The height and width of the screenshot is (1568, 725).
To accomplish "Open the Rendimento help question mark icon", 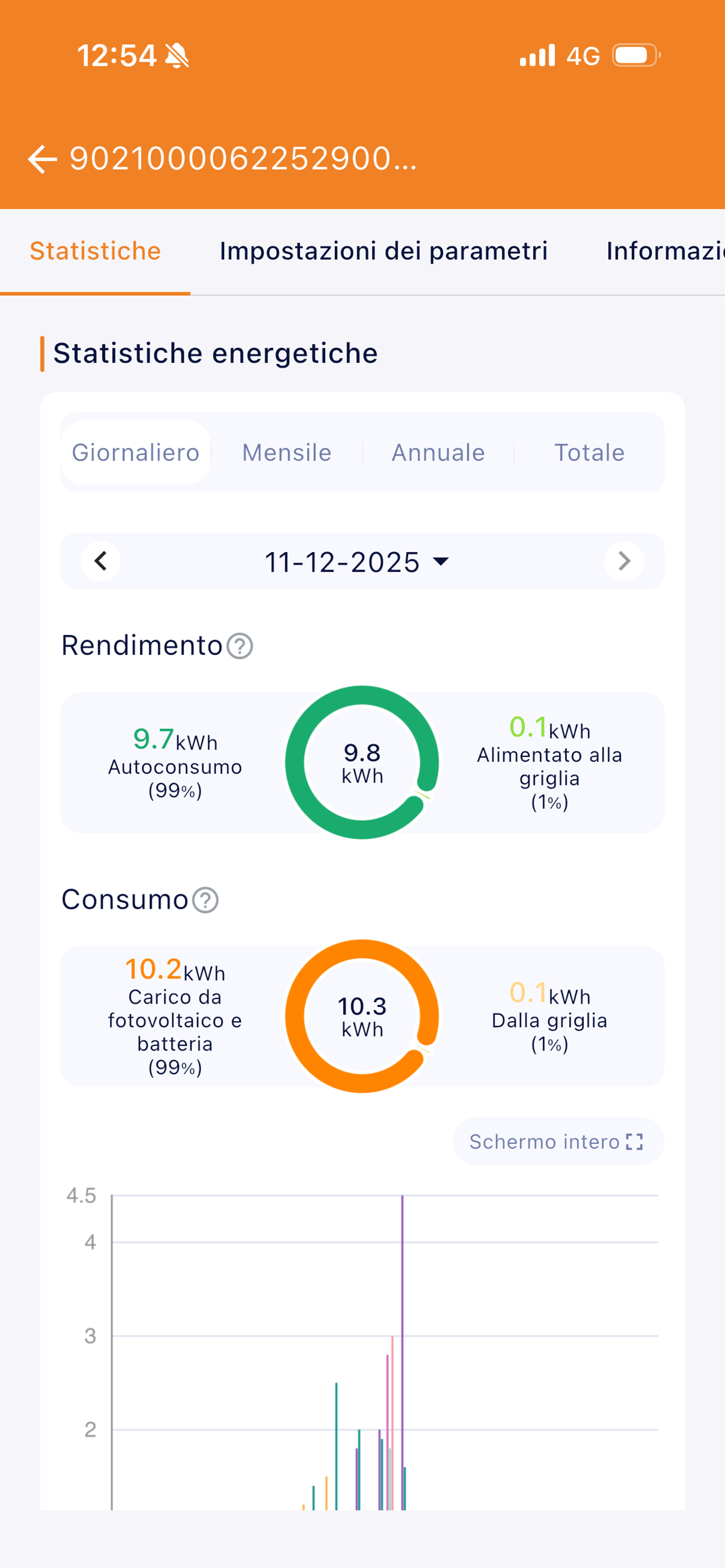I will coord(240,646).
